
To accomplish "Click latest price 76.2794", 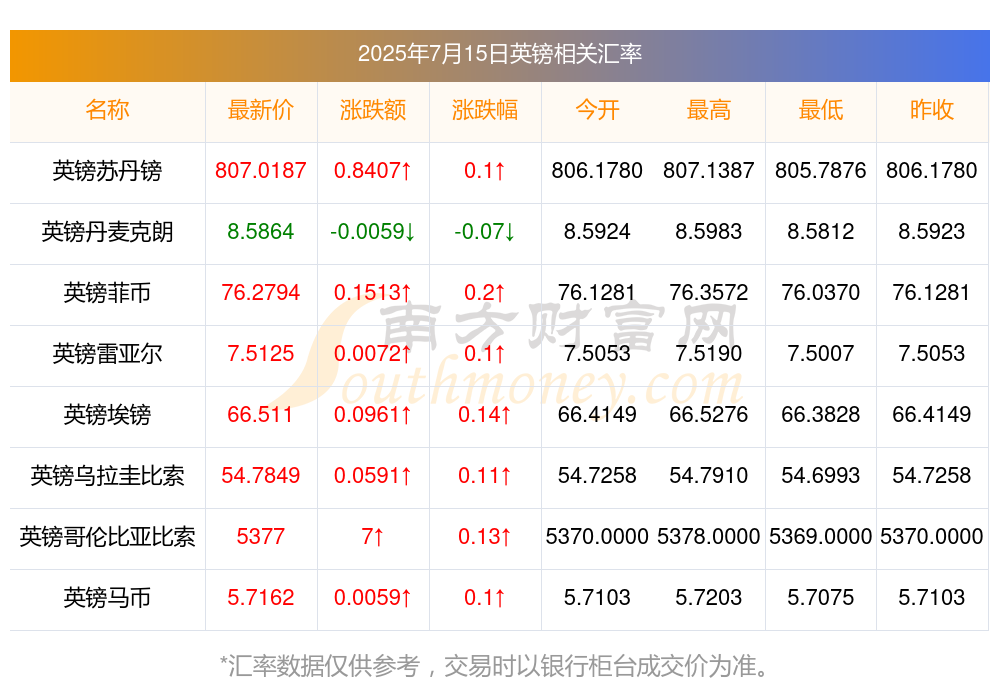I will [x=261, y=293].
